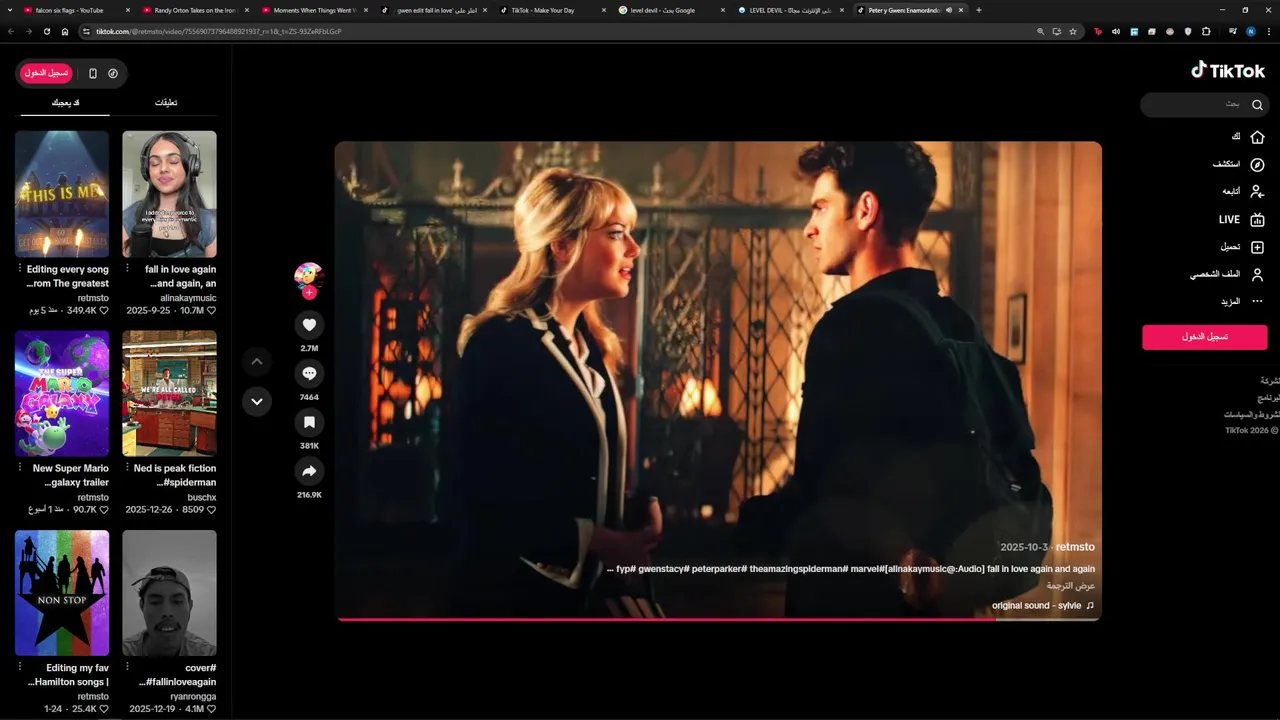Open options dots for 'fall in love again'
Viewport: 1280px width, 720px height.
(x=127, y=269)
